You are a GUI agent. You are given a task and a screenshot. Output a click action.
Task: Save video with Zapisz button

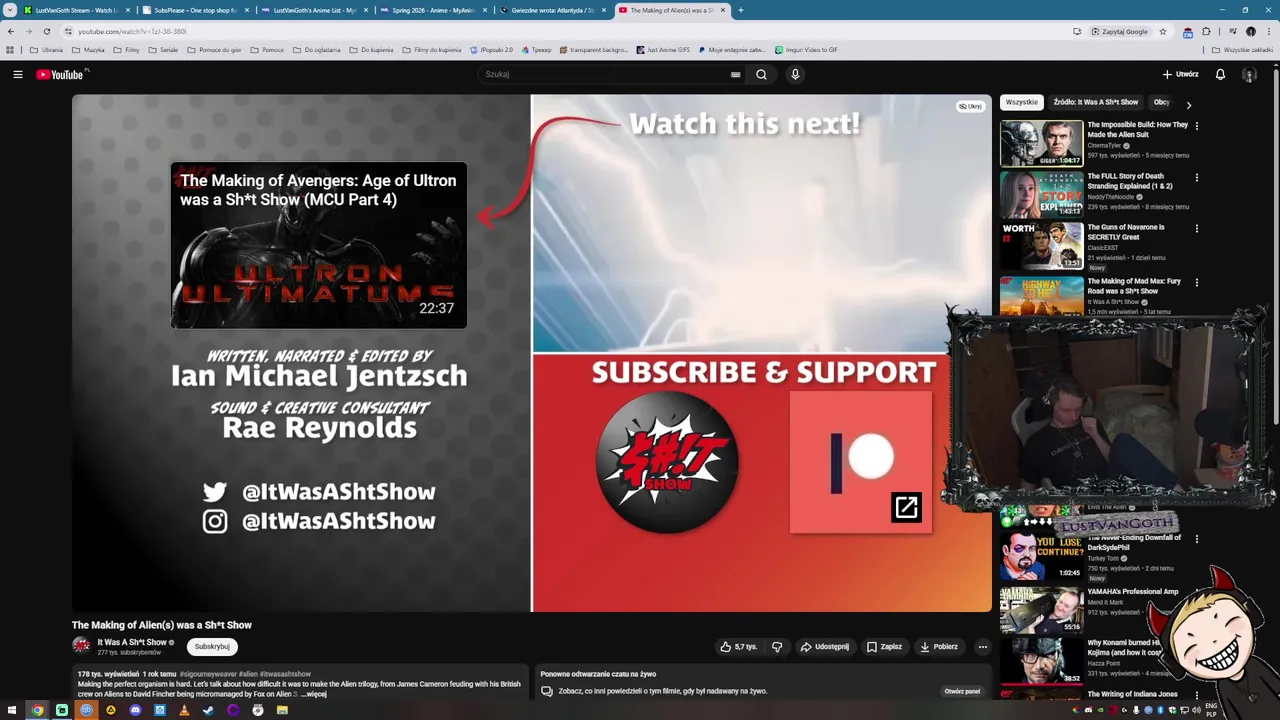click(x=884, y=647)
